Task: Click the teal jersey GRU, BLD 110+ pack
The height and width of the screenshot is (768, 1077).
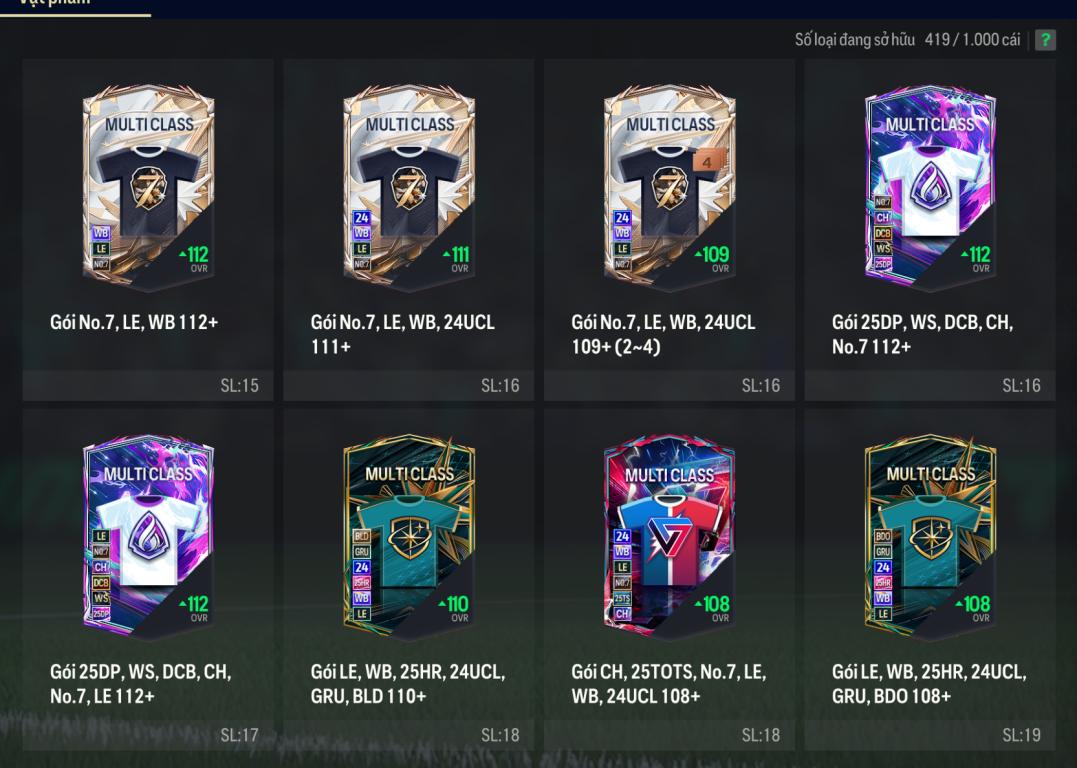Action: [409, 579]
